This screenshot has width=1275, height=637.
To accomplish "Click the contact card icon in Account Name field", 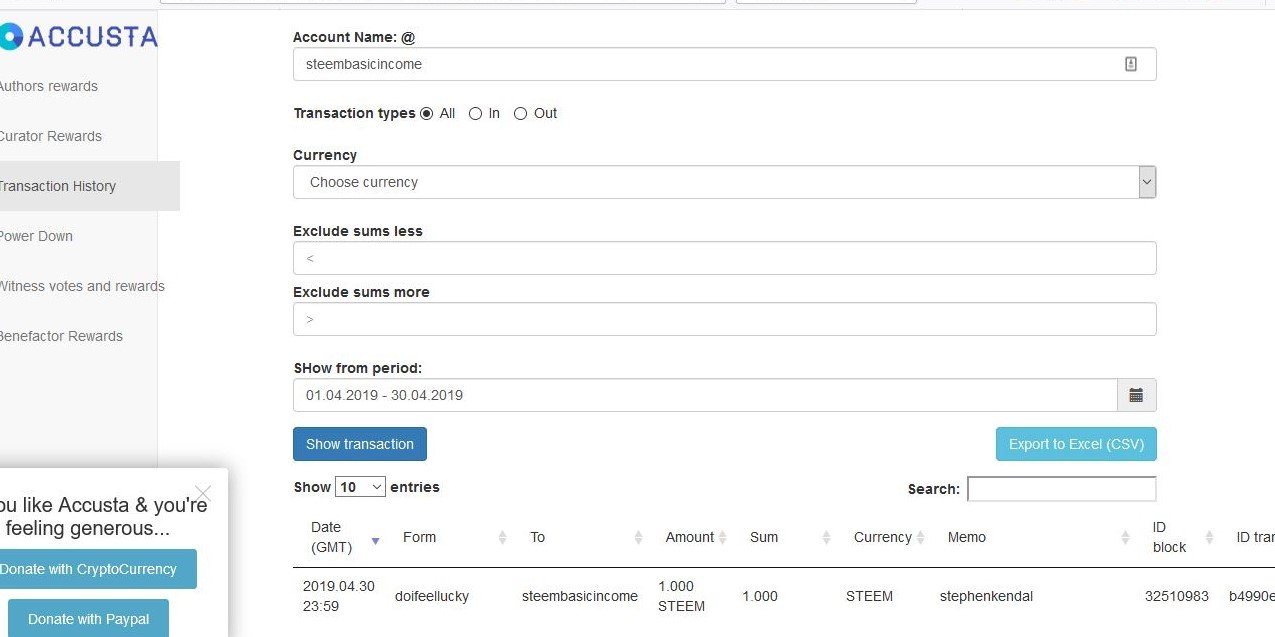I will point(1131,64).
